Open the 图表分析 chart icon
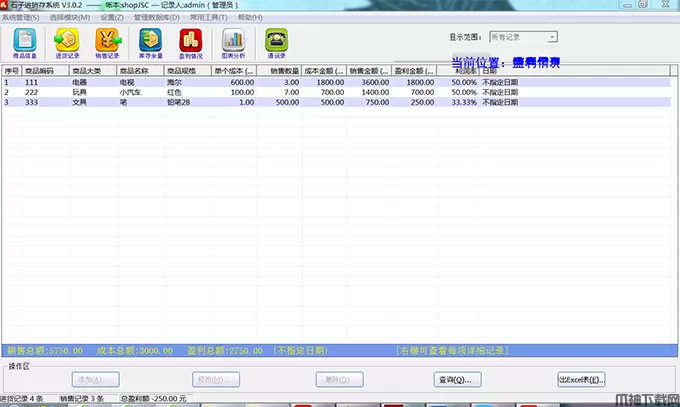The image size is (680, 407). tap(233, 42)
